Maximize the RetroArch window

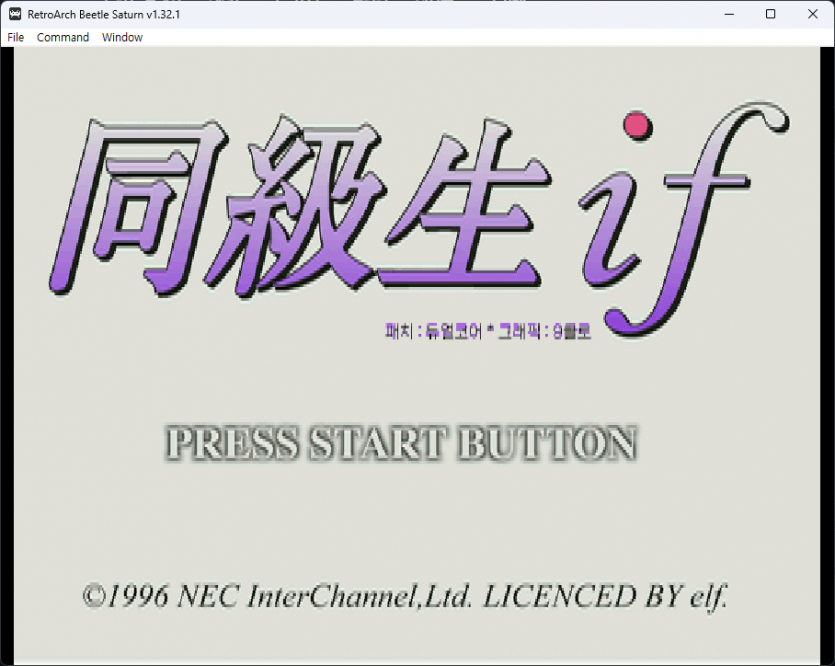point(770,14)
